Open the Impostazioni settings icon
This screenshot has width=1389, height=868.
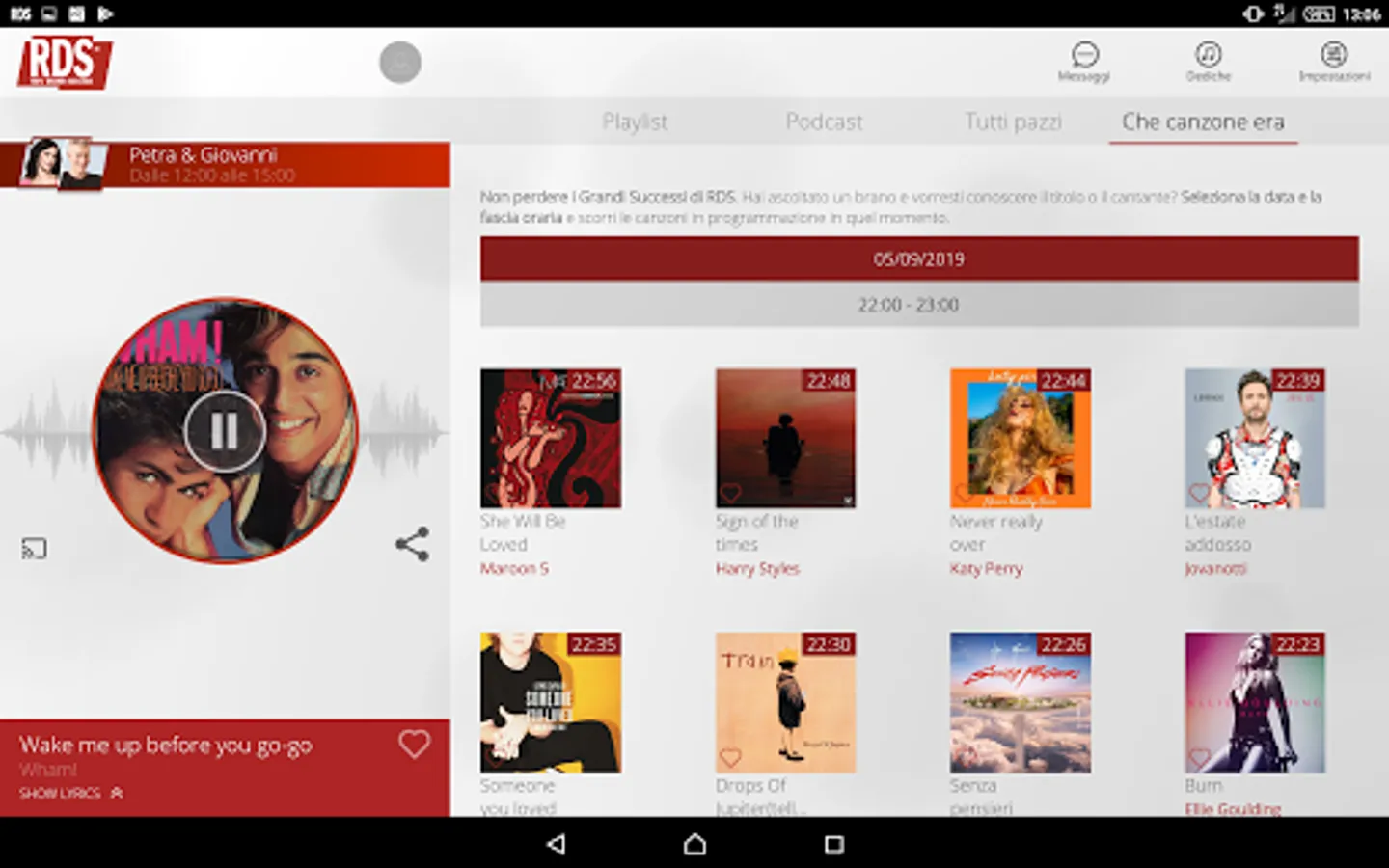point(1334,62)
